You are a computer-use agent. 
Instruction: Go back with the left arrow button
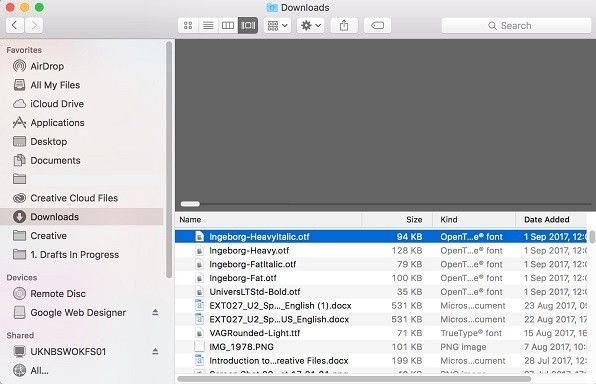[15, 25]
